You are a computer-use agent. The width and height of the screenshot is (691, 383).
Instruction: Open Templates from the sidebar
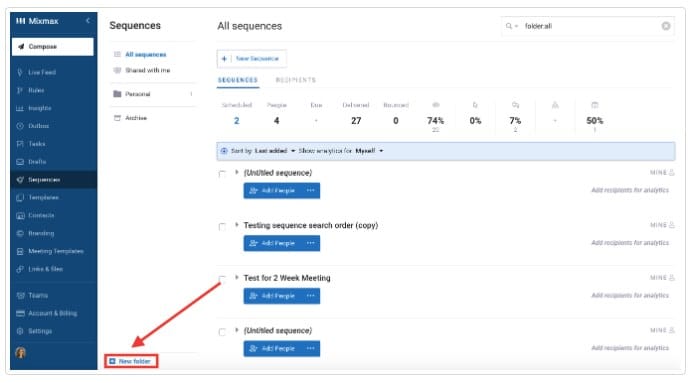43,197
